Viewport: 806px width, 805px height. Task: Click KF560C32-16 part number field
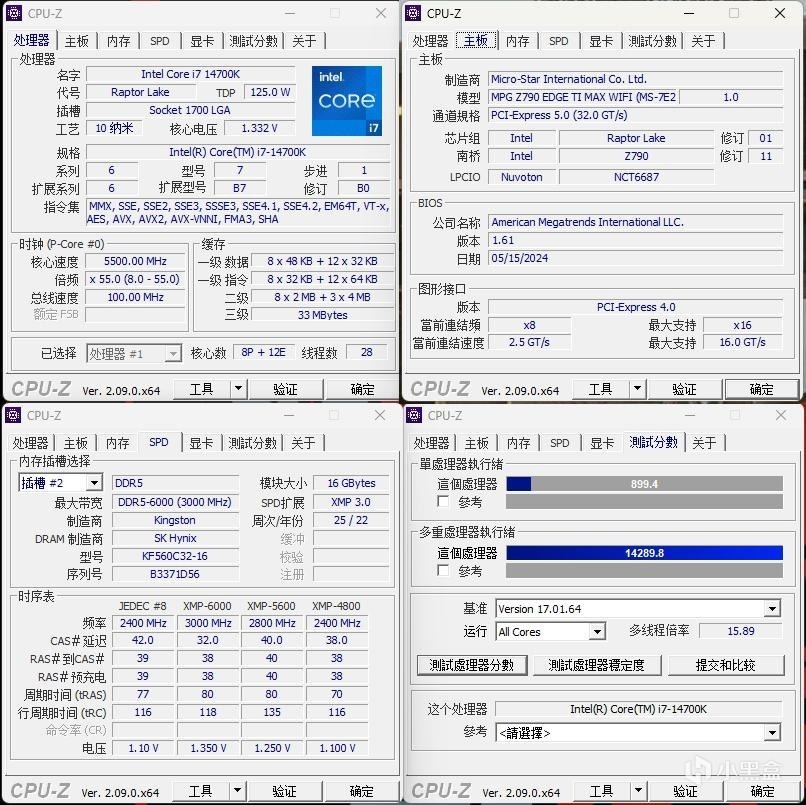click(175, 556)
